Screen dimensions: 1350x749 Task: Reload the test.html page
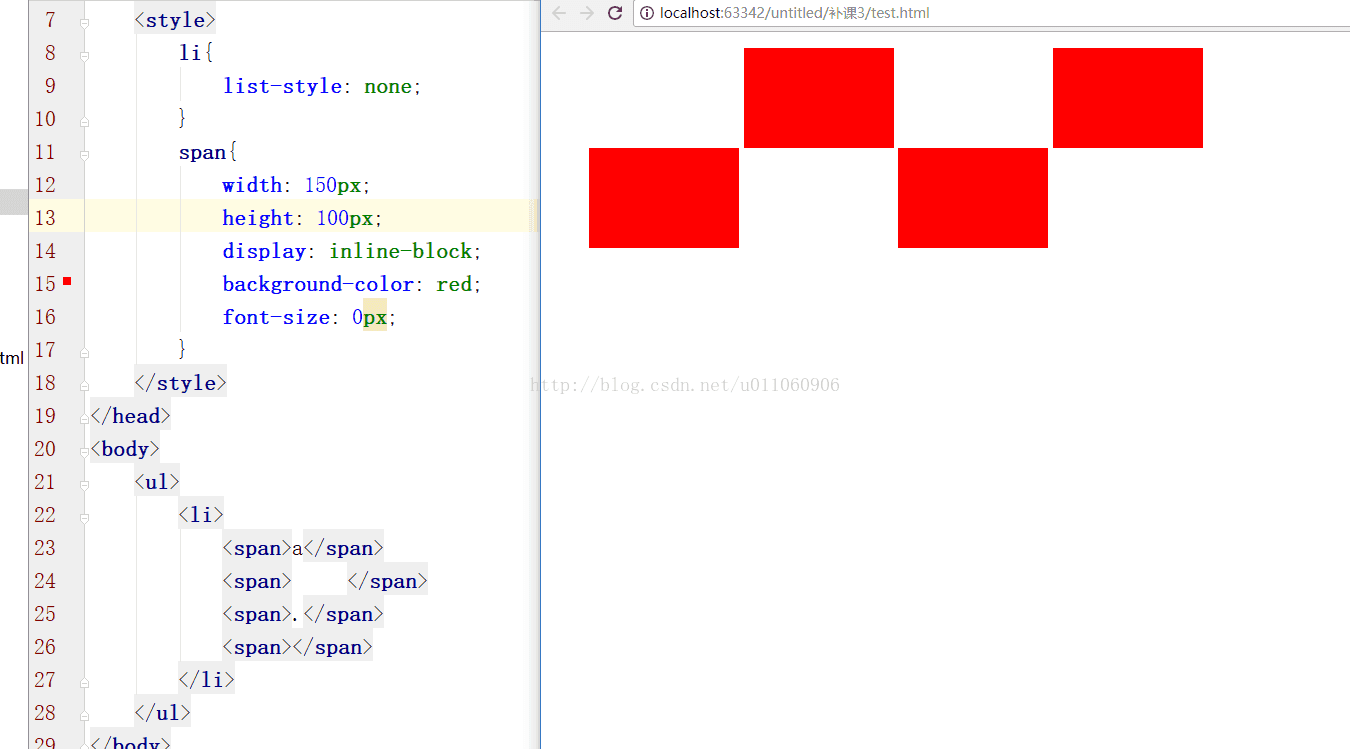(615, 13)
